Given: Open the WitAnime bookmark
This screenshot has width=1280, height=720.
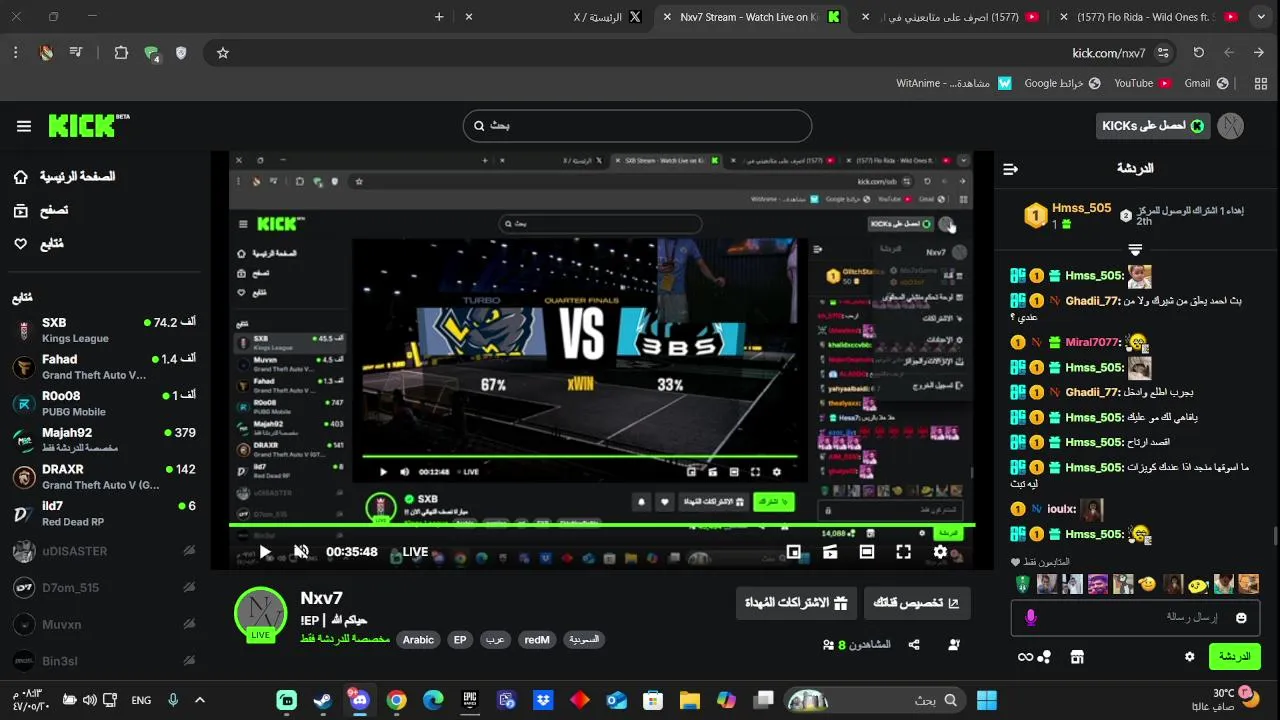Looking at the screenshot, I should click(x=954, y=83).
